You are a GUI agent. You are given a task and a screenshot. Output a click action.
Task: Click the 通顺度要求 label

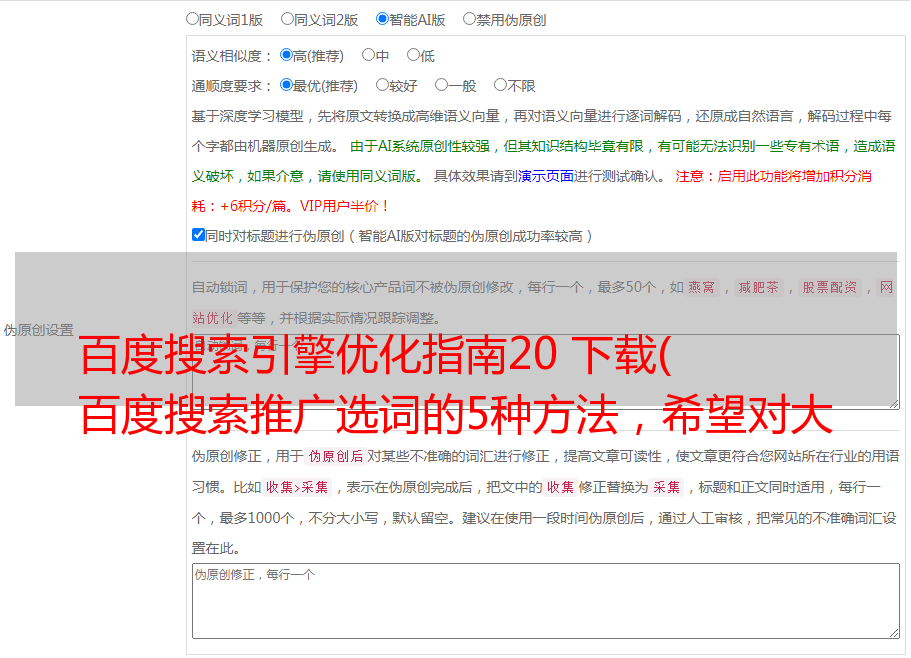[232, 87]
